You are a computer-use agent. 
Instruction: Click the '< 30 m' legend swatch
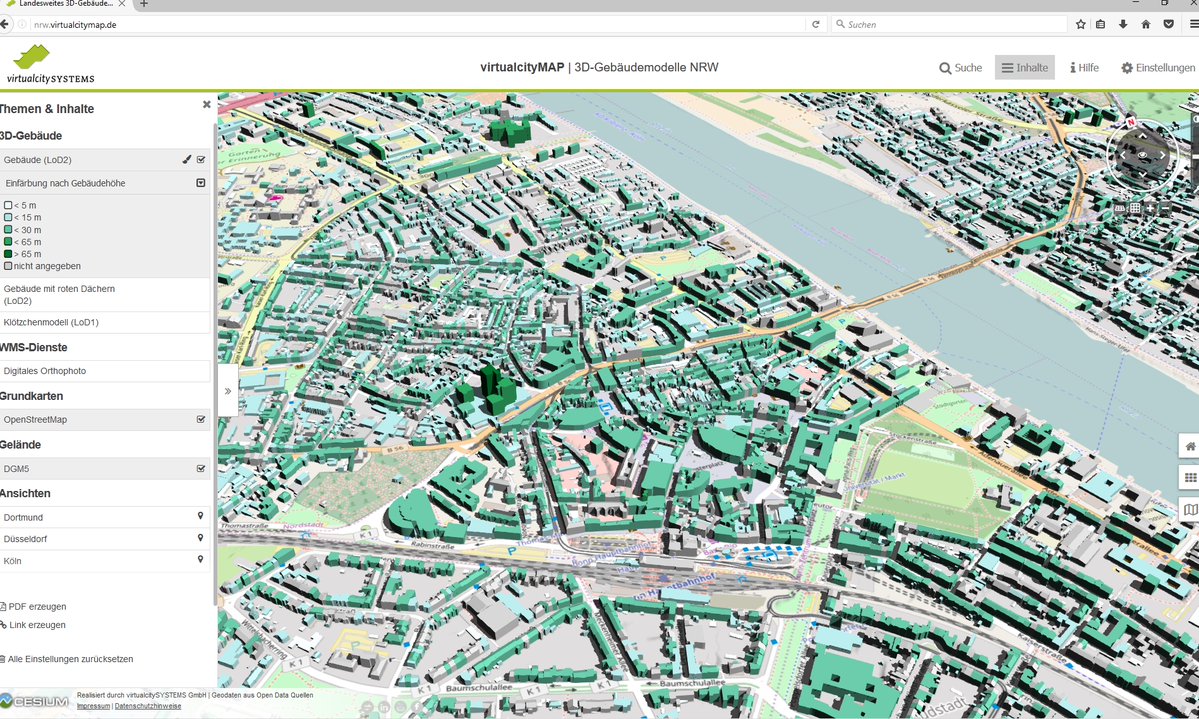[8, 229]
